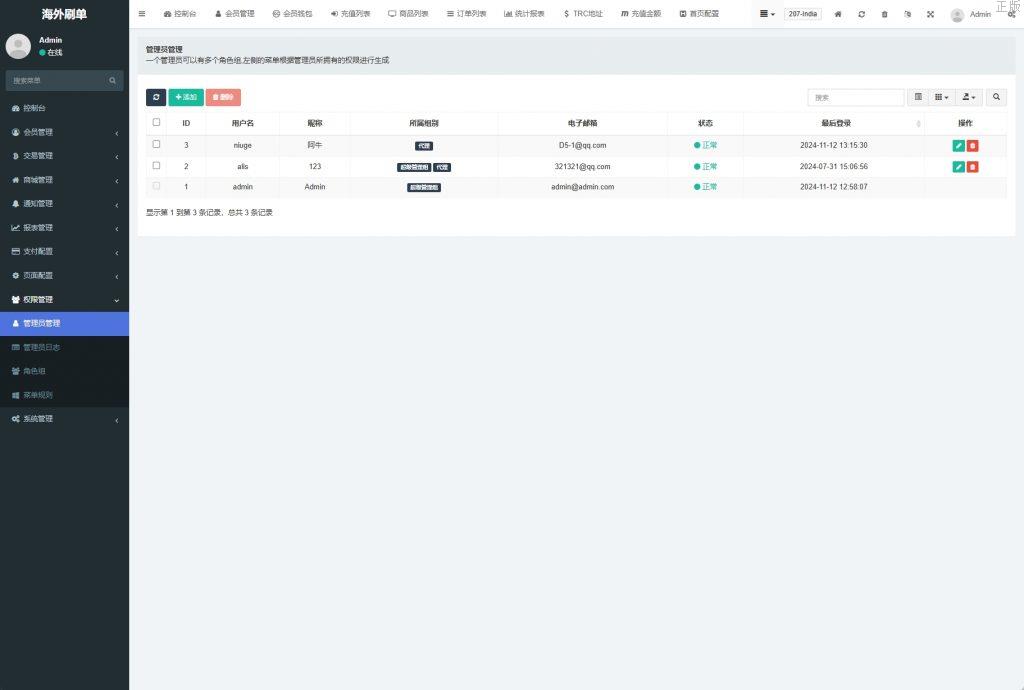Viewport: 1024px width, 690px height.
Task: Check the alis row checkbox
Action: coord(156,166)
